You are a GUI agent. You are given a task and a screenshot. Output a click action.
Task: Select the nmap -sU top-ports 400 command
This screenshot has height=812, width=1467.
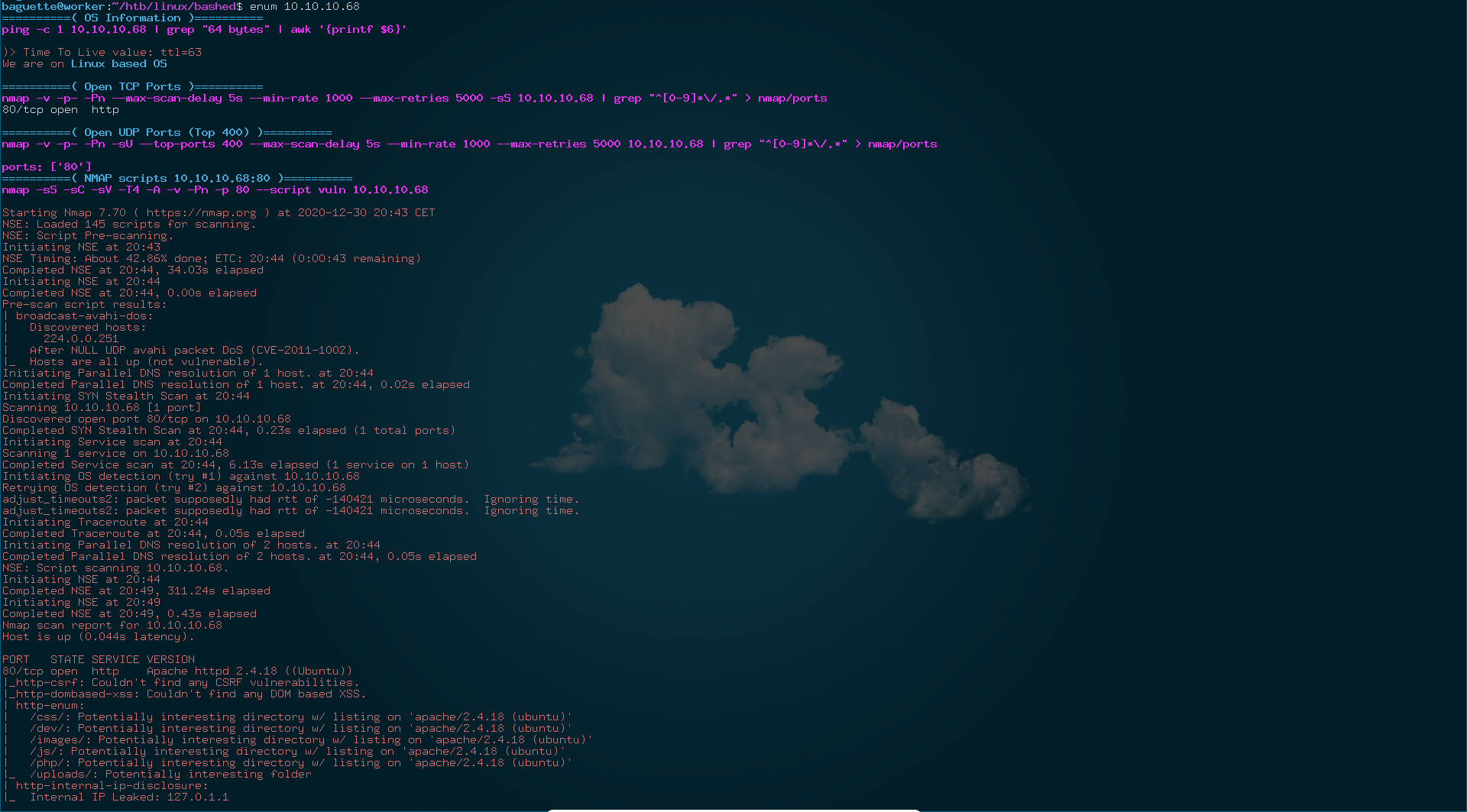pyautogui.click(x=469, y=144)
